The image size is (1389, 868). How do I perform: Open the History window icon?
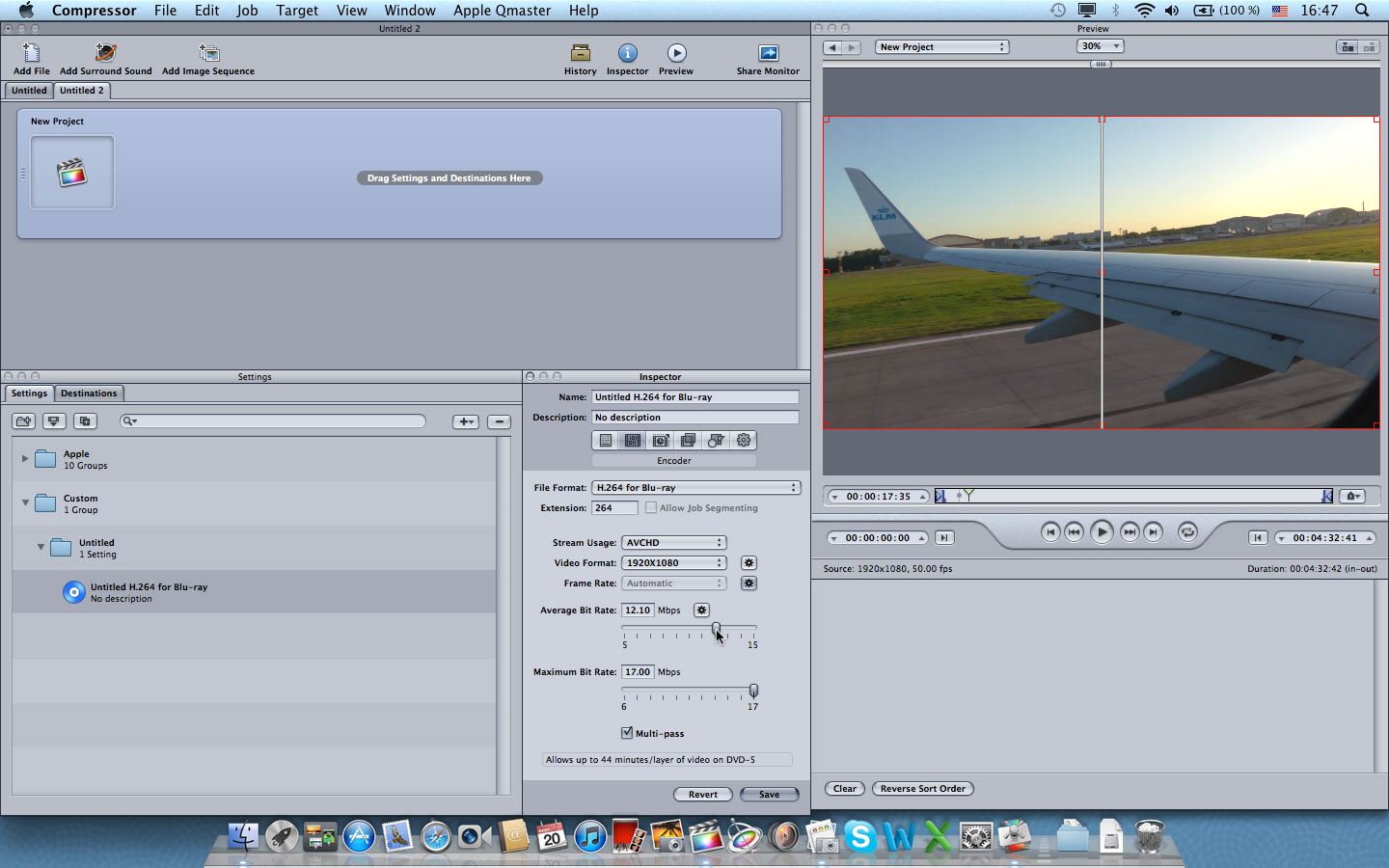(x=580, y=54)
